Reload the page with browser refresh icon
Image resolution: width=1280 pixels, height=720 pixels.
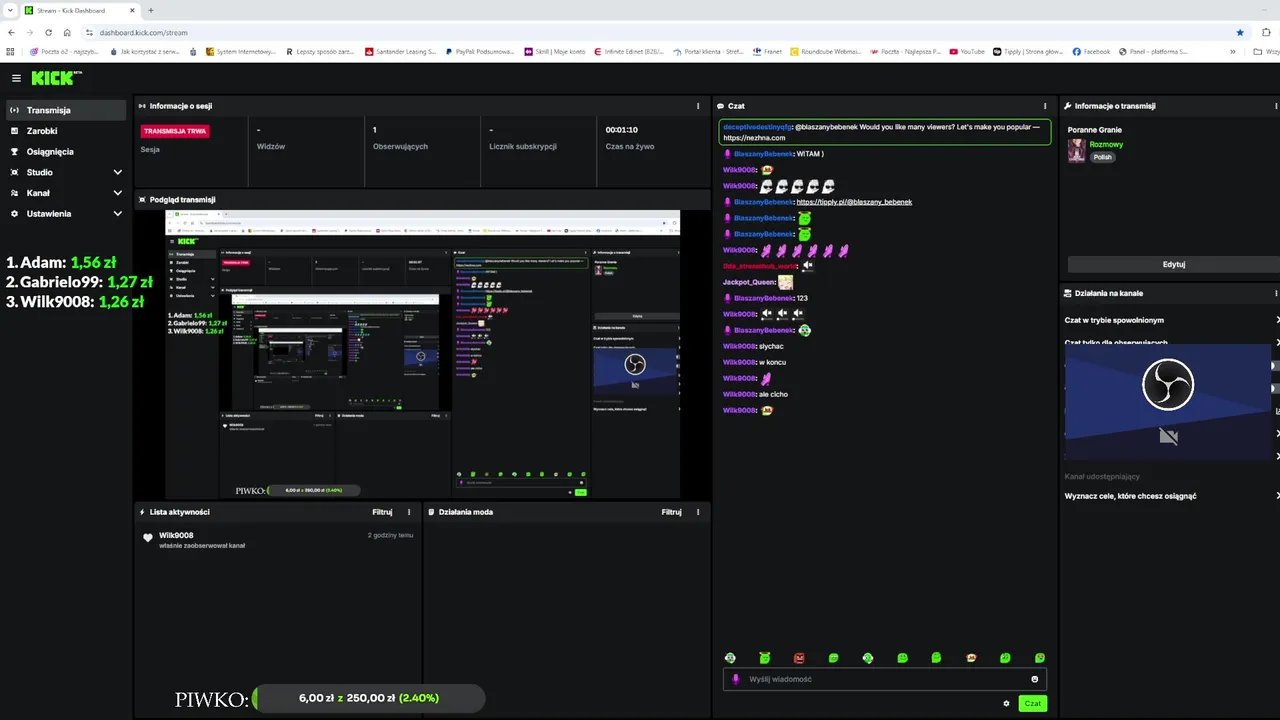pos(48,32)
